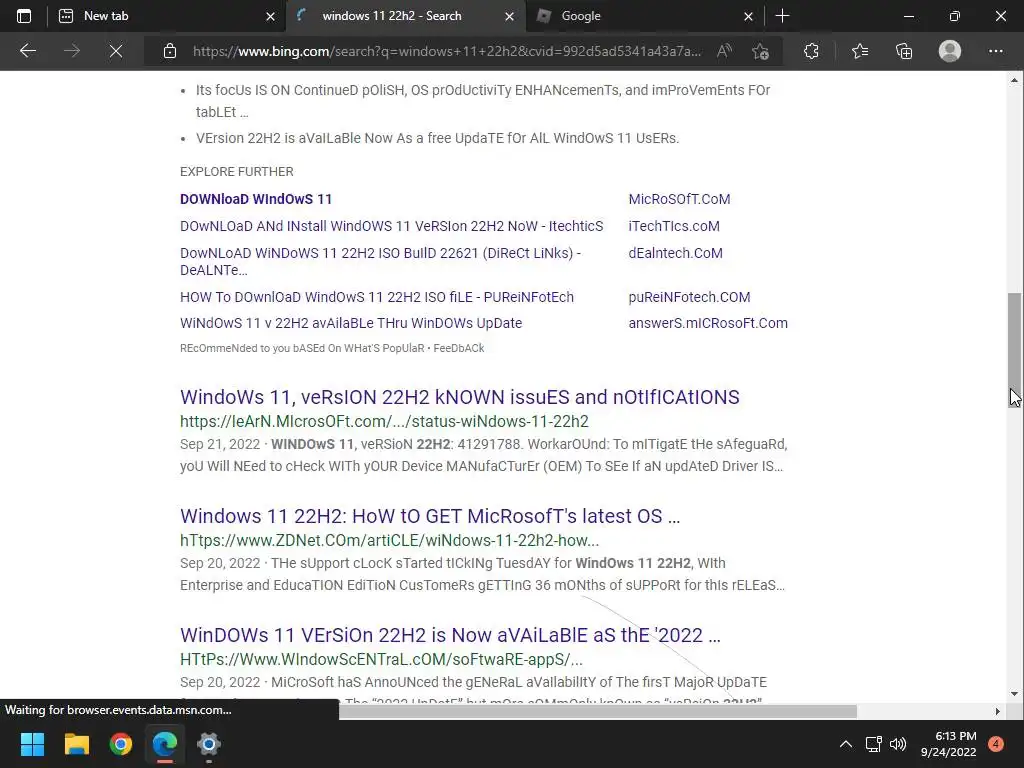Activate Read aloud icon in address bar
The width and height of the screenshot is (1024, 768).
coord(724,51)
